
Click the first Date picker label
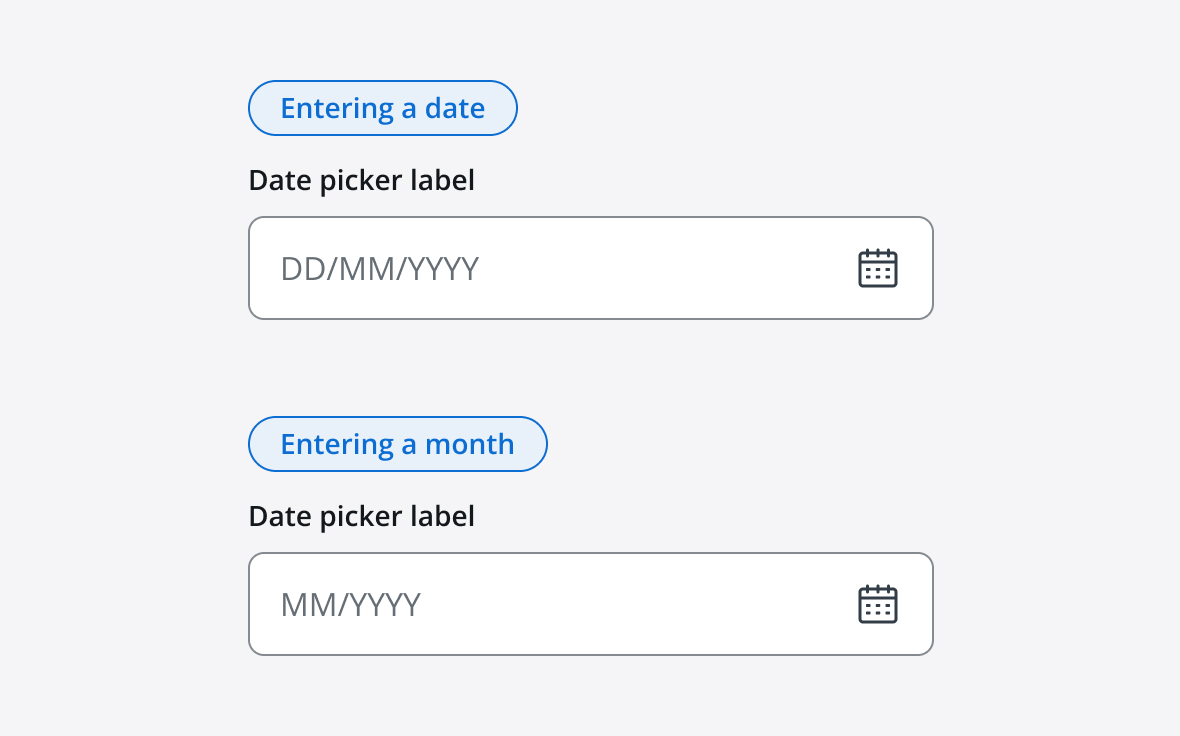[x=361, y=180]
